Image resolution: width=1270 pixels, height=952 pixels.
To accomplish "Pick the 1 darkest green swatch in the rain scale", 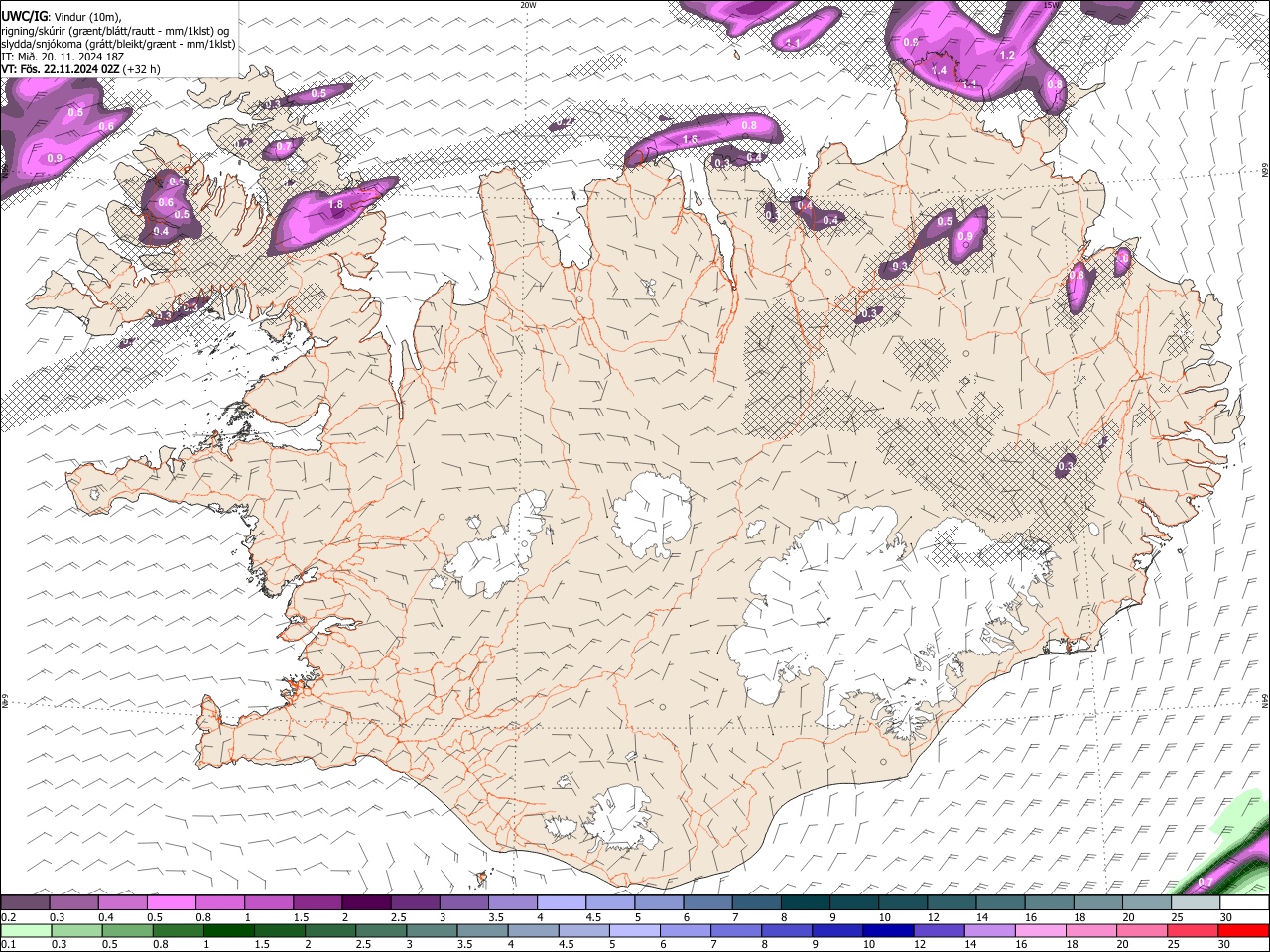I will click(x=229, y=930).
